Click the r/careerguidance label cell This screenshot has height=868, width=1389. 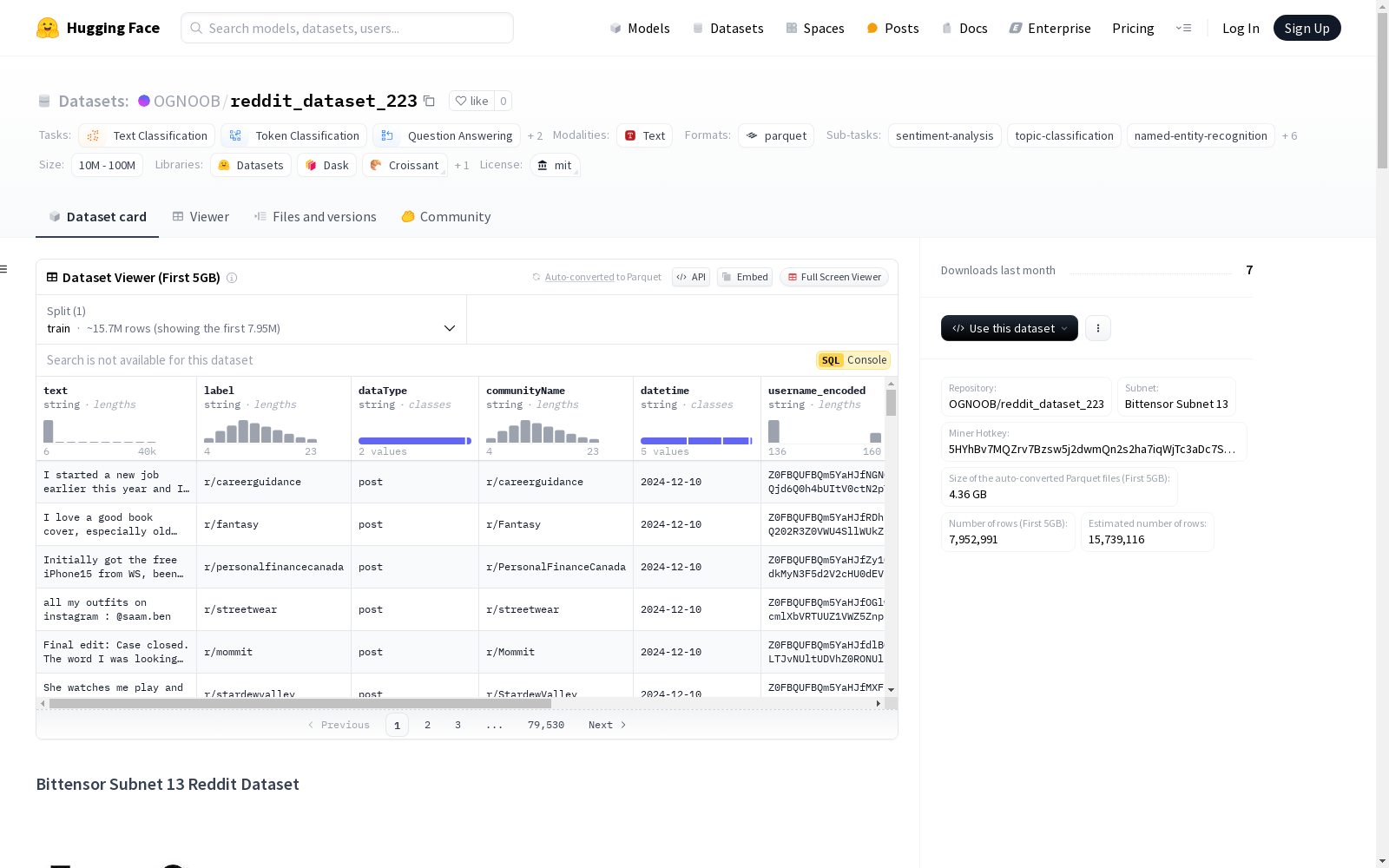(x=273, y=482)
